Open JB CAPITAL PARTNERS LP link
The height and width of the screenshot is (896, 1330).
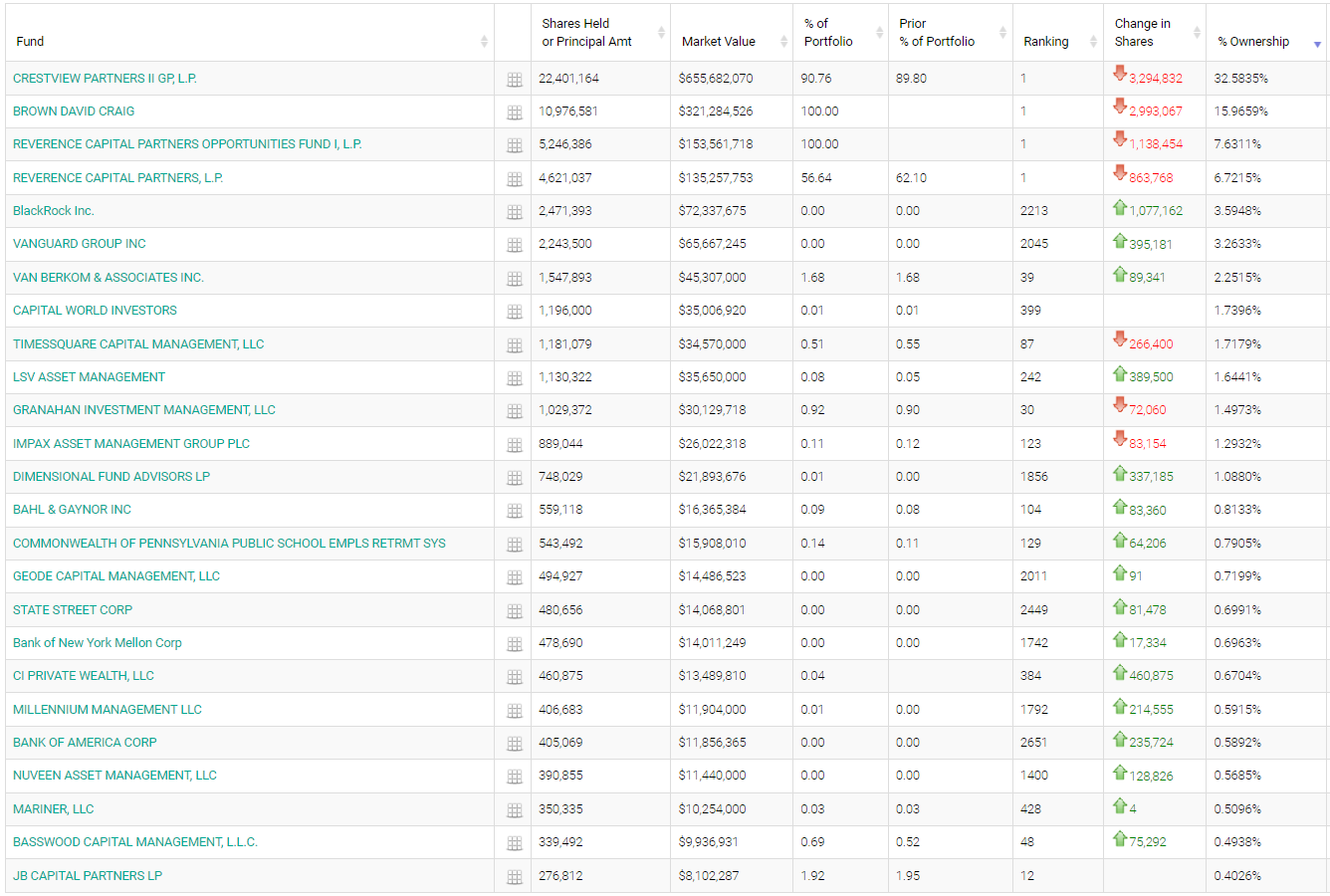tap(88, 876)
